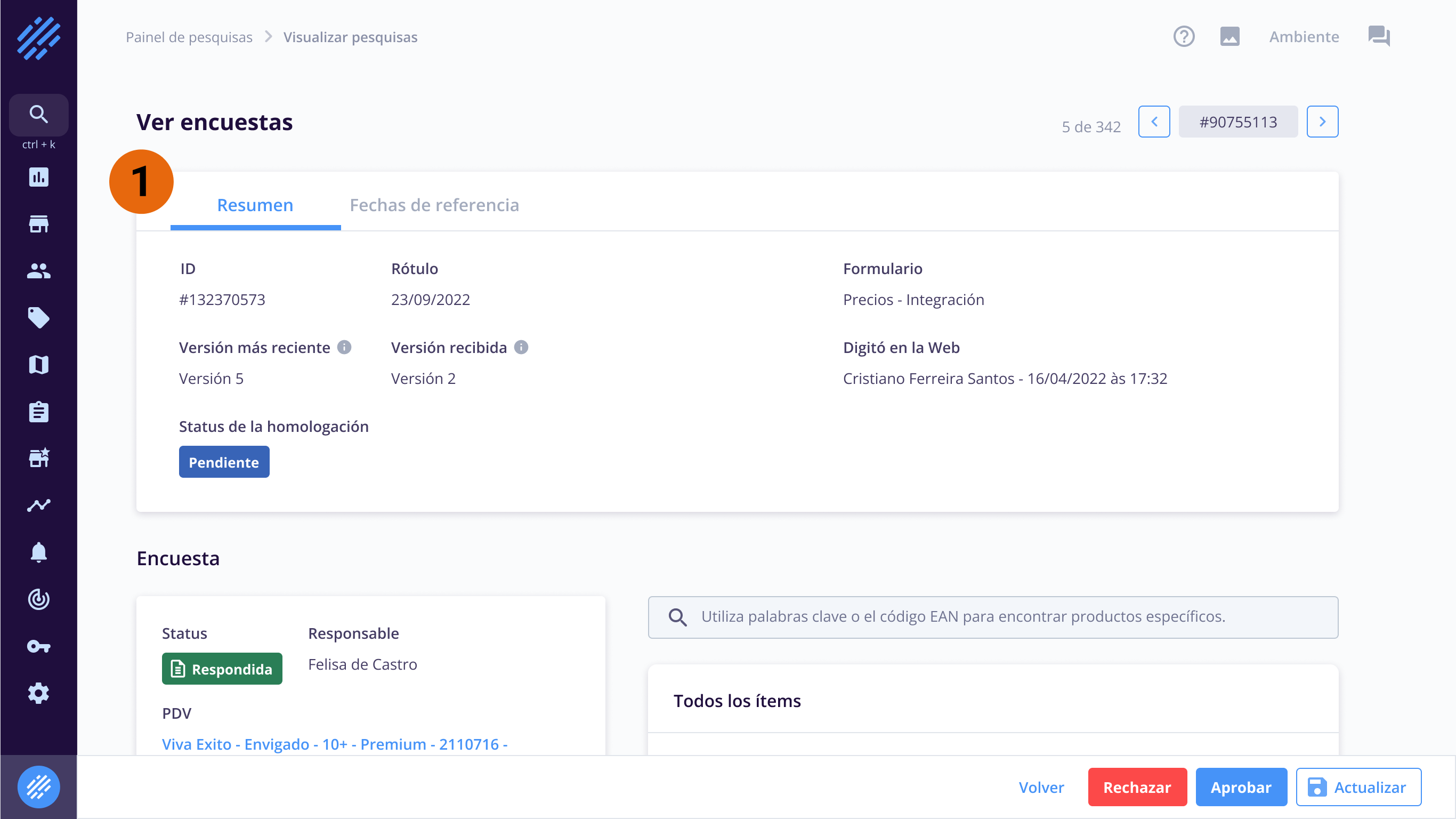
Task: Open the users group icon
Action: (x=38, y=271)
